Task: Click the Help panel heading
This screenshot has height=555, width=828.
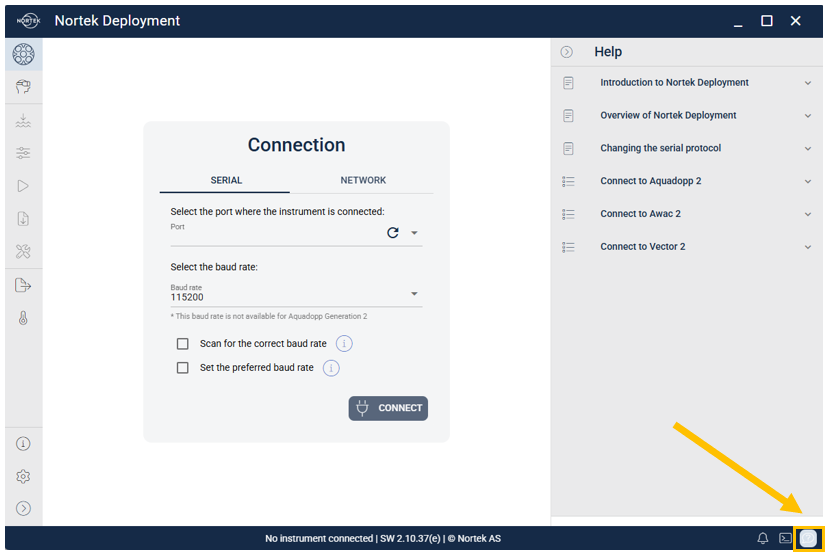Action: (x=608, y=52)
